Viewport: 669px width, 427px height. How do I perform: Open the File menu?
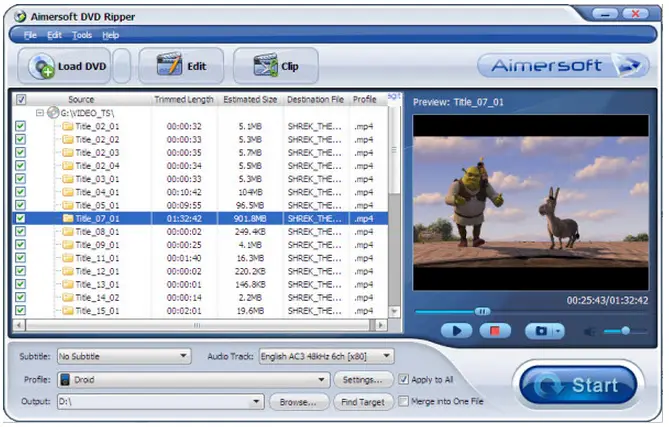click(x=30, y=35)
